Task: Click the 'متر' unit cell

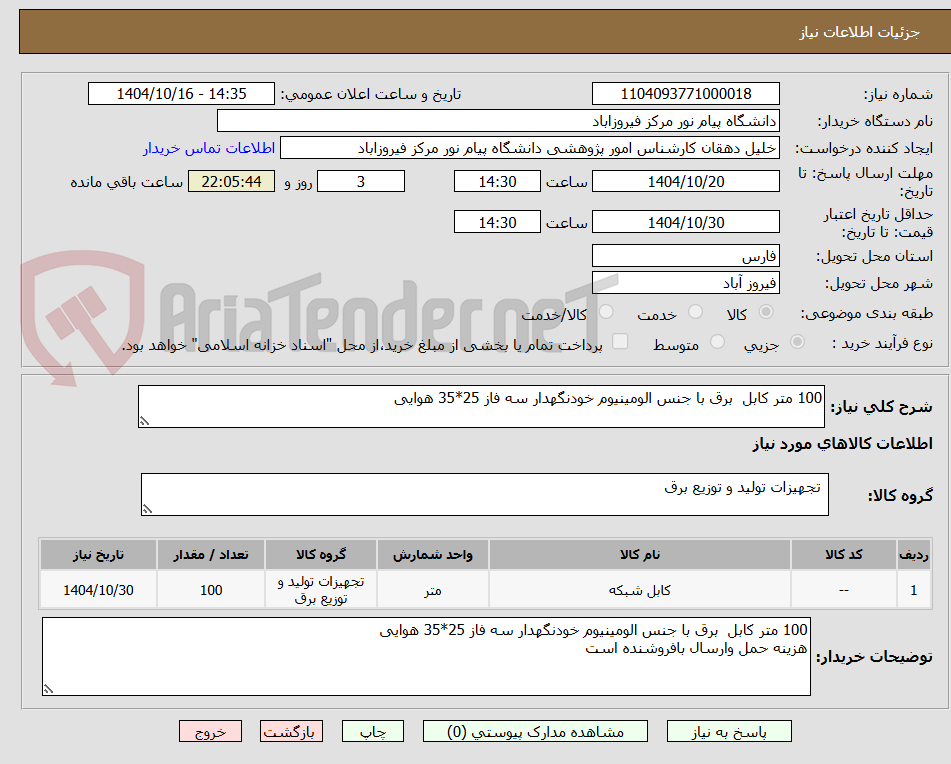Action: [432, 590]
